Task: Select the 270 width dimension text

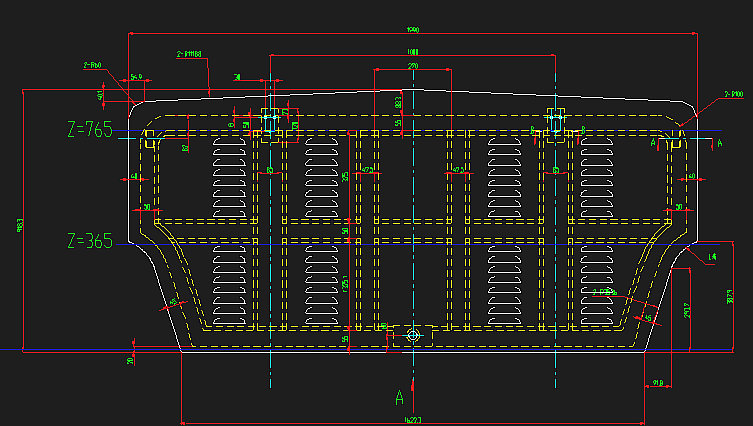Action: 413,65
